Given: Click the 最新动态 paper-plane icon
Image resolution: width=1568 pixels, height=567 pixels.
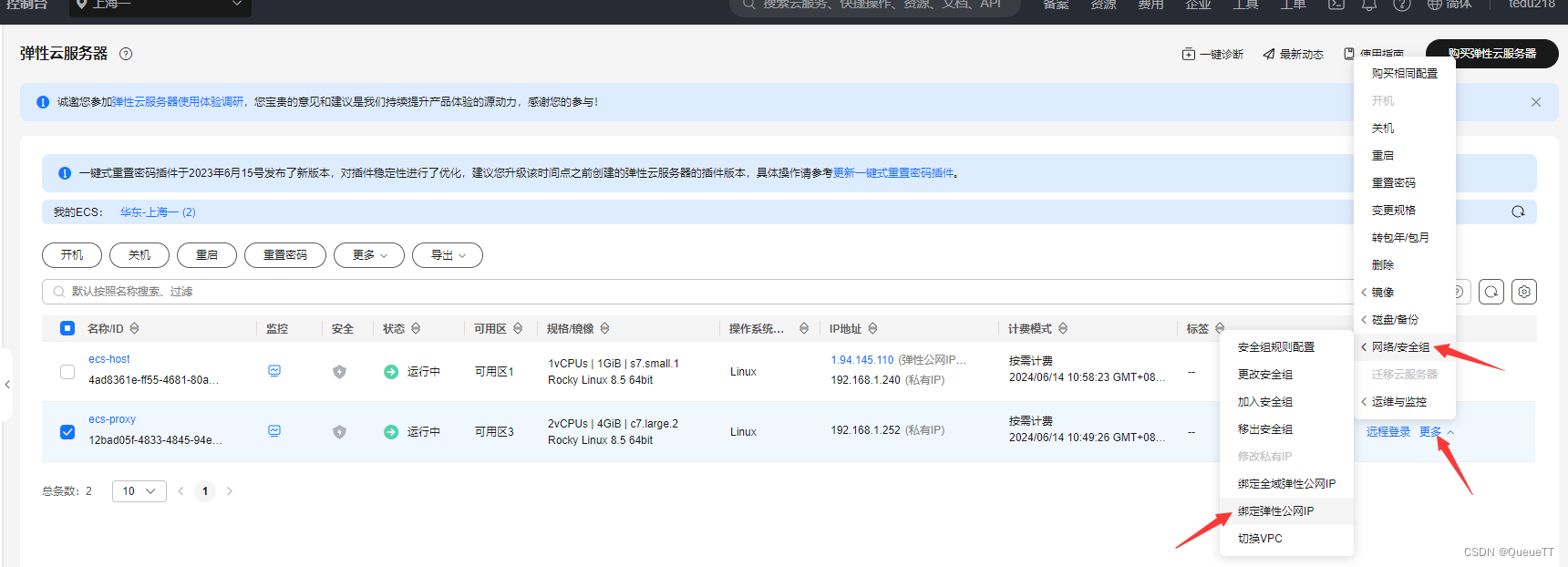Looking at the screenshot, I should 1269,55.
